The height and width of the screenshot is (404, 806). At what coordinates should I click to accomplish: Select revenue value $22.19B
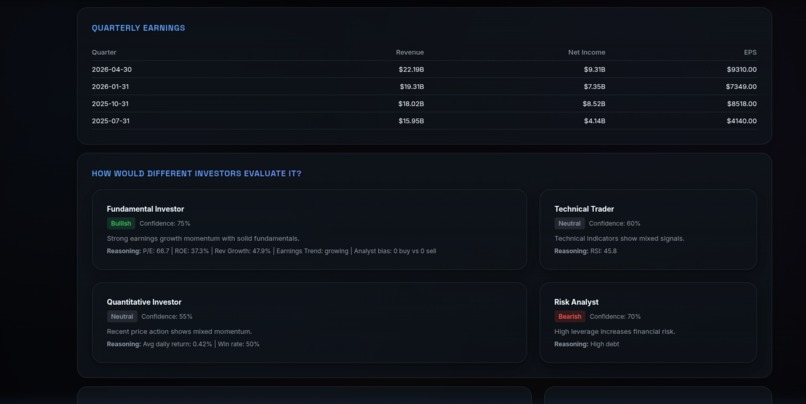tap(411, 69)
